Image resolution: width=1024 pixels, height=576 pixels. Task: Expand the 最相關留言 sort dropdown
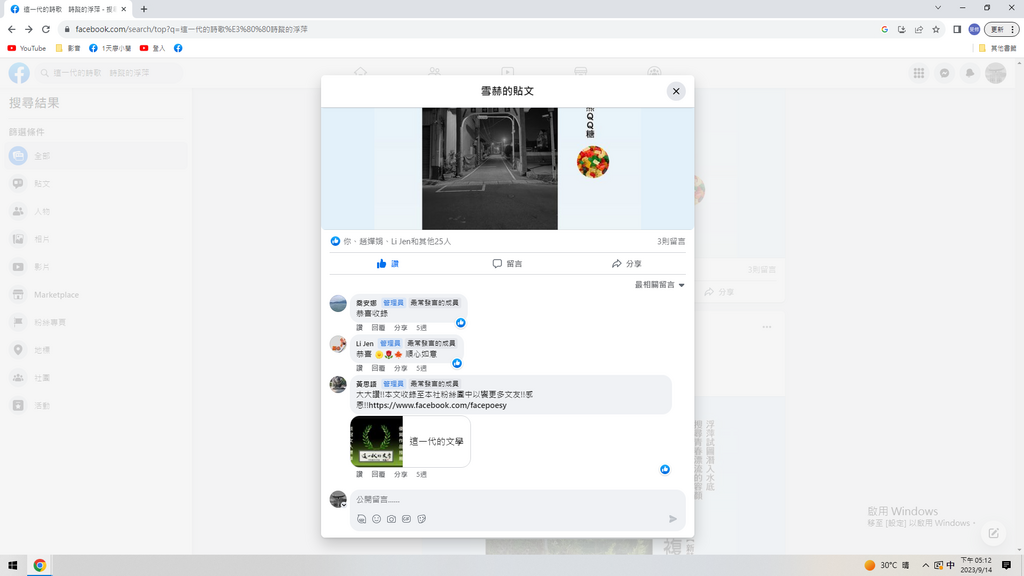pos(660,285)
